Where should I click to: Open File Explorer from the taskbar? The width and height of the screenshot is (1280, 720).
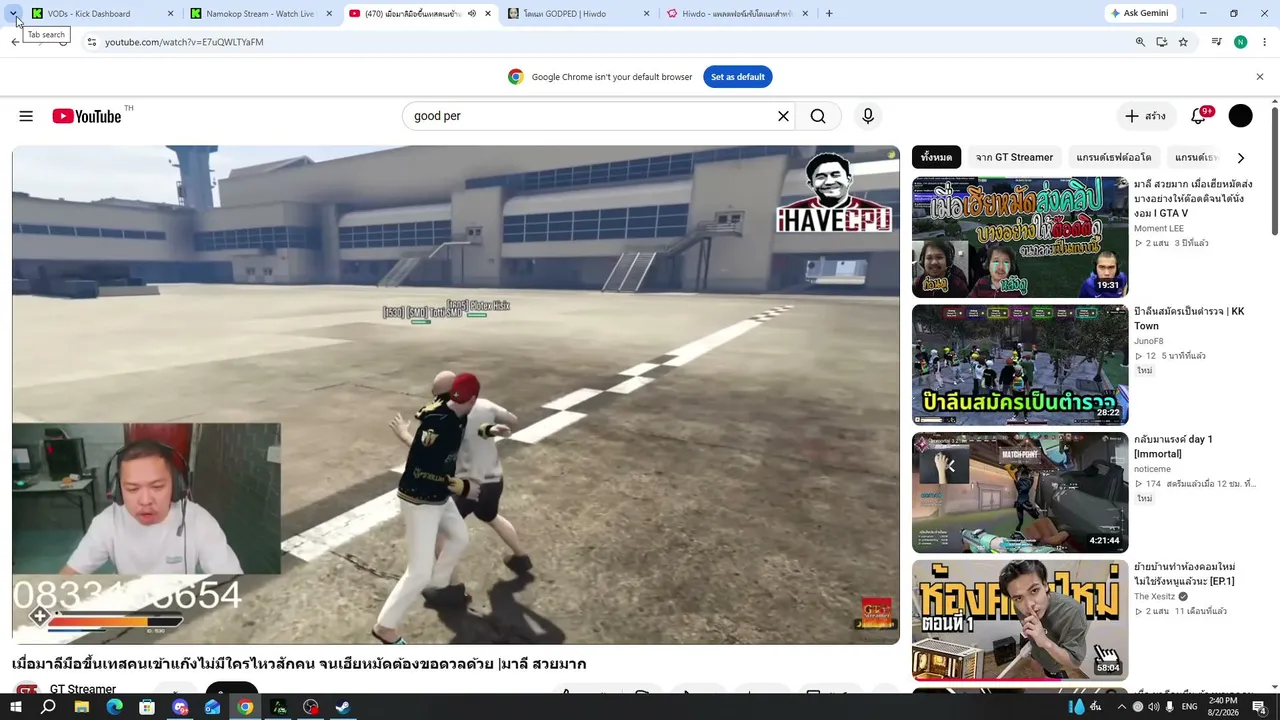coord(81,707)
